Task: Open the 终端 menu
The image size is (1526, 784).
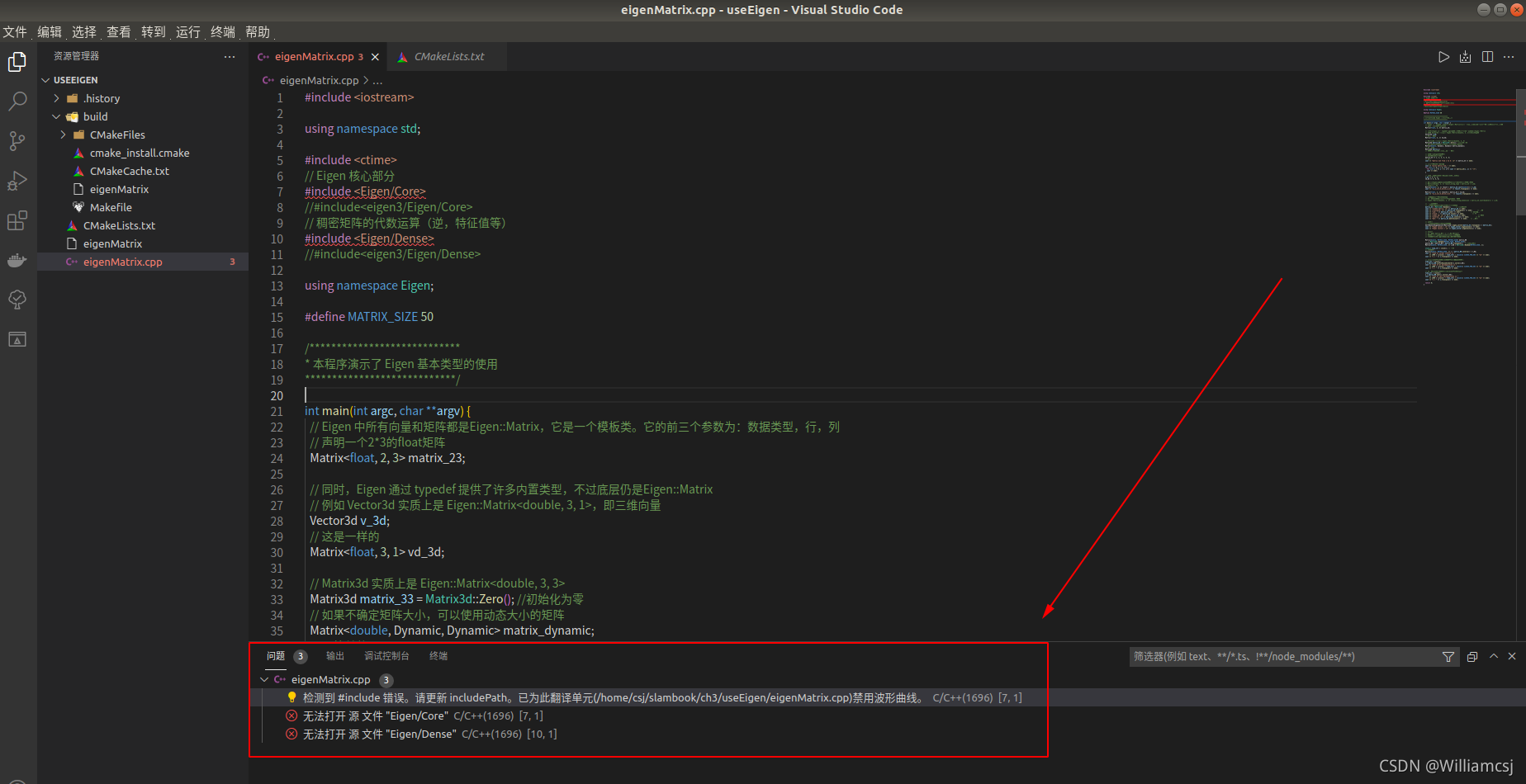Action: point(223,31)
